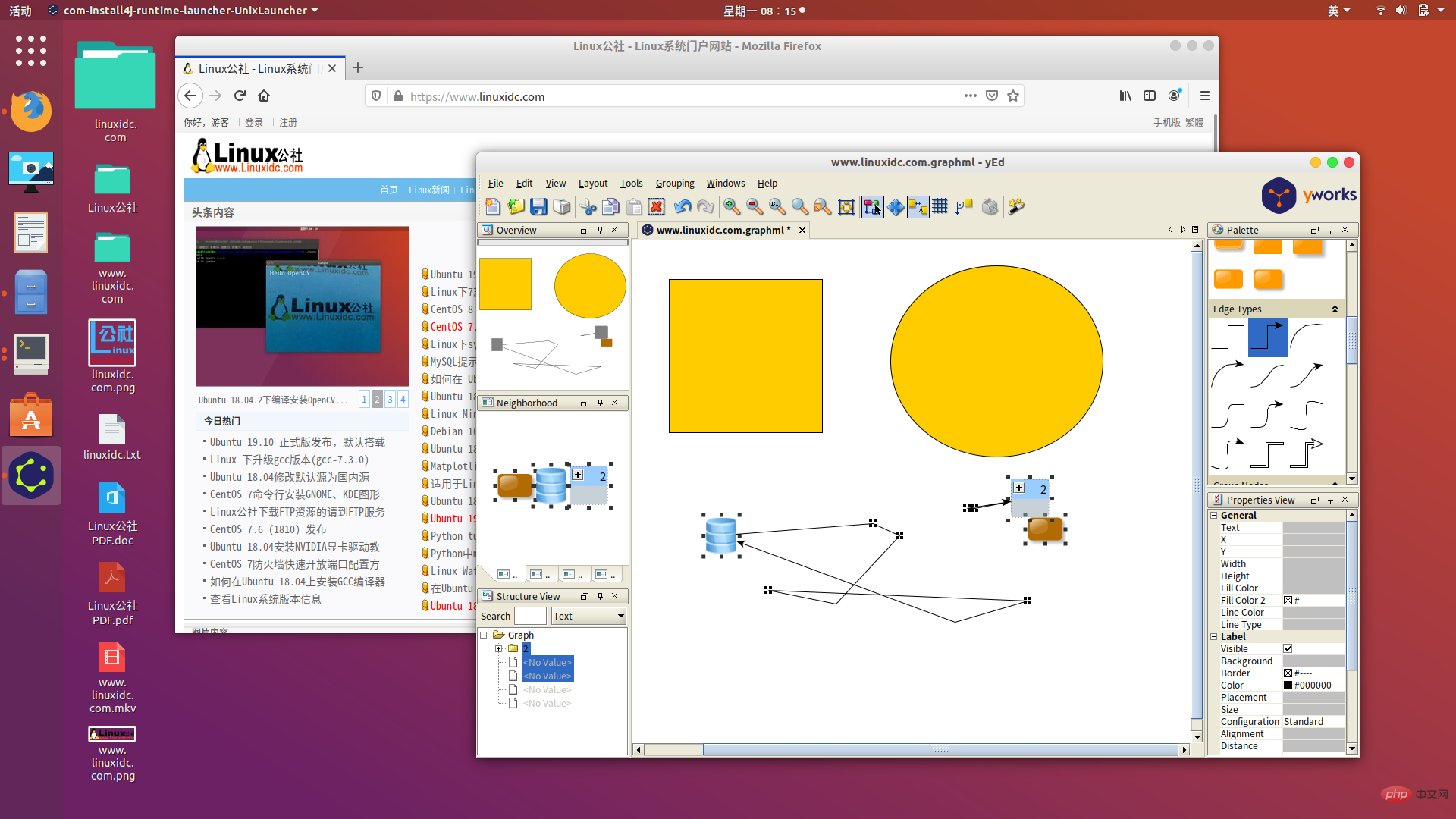This screenshot has width=1456, height=819.
Task: Click the Area Zoom magnifier icon
Action: click(x=800, y=206)
